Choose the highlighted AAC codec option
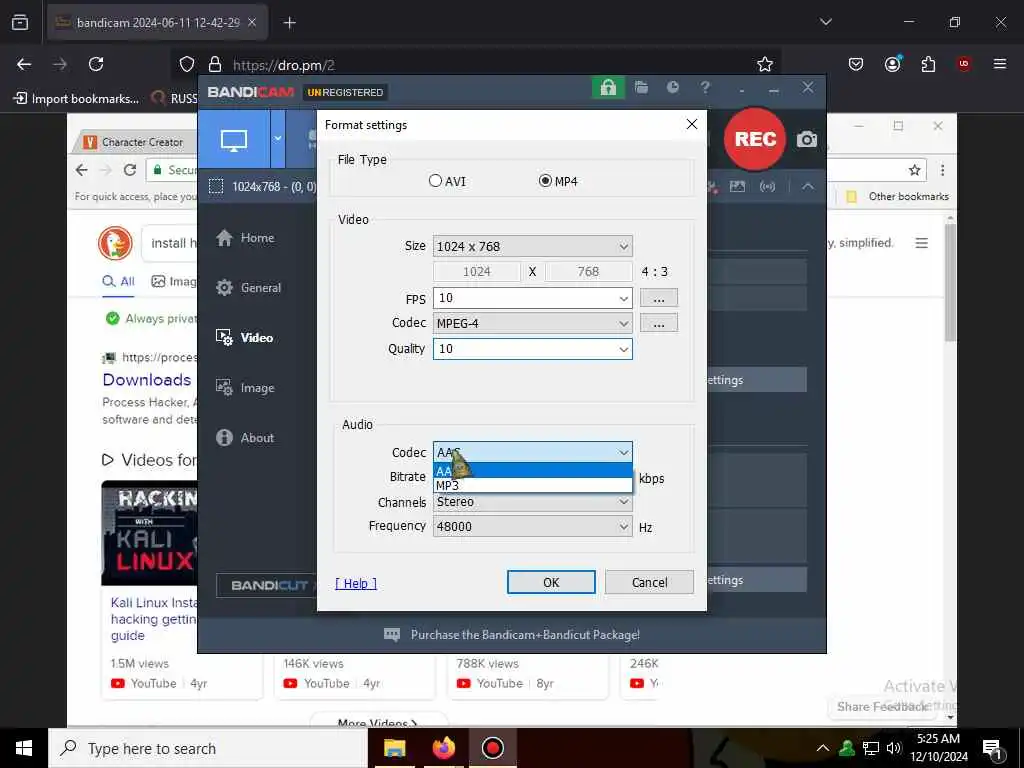The width and height of the screenshot is (1024, 768). tap(532, 471)
